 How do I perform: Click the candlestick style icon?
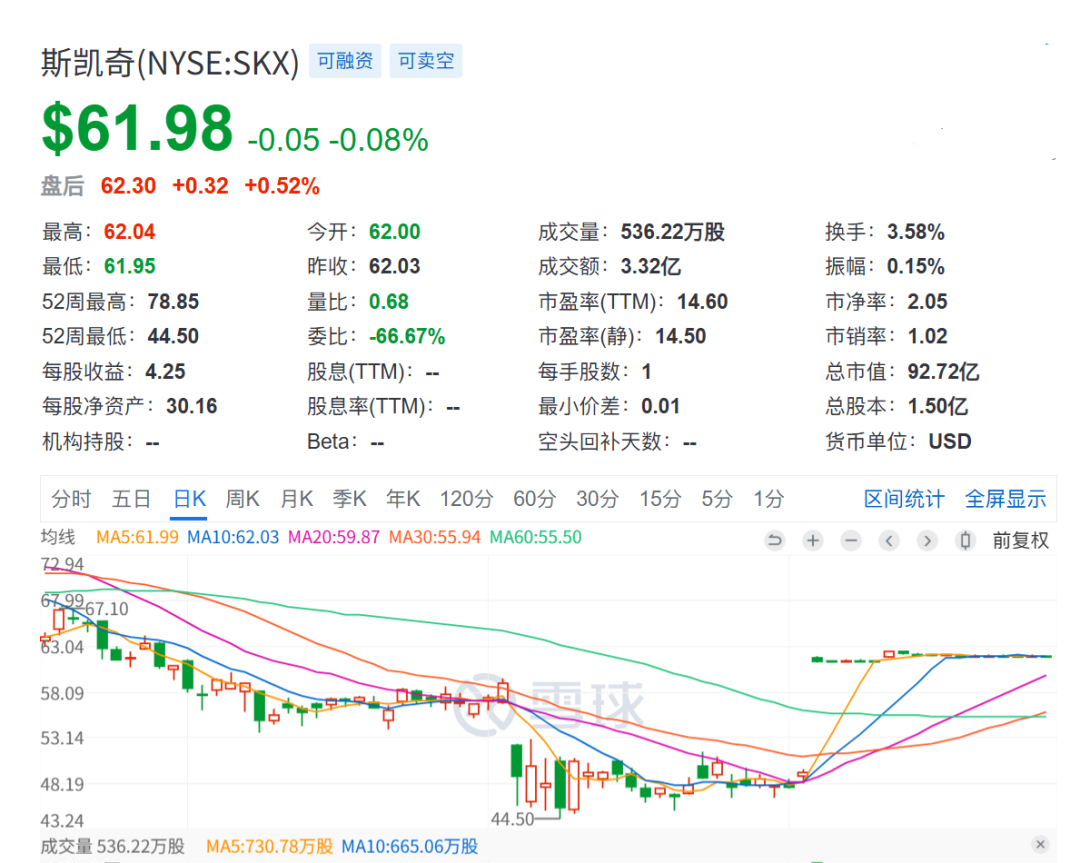pos(966,541)
